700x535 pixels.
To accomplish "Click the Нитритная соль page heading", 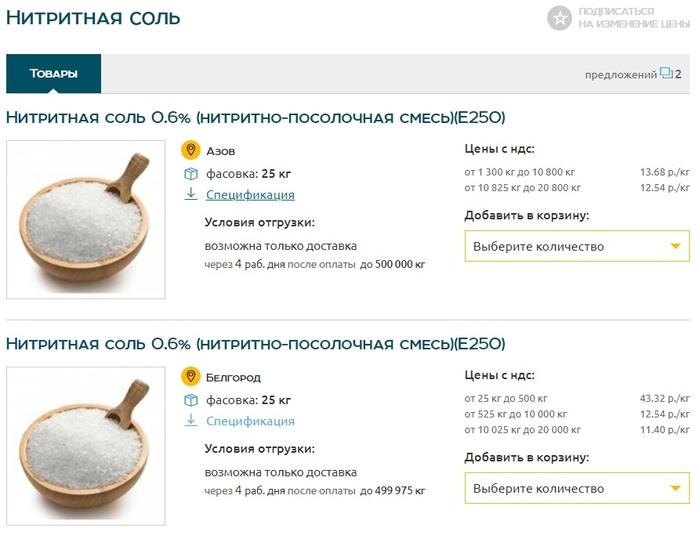I will tap(94, 18).
